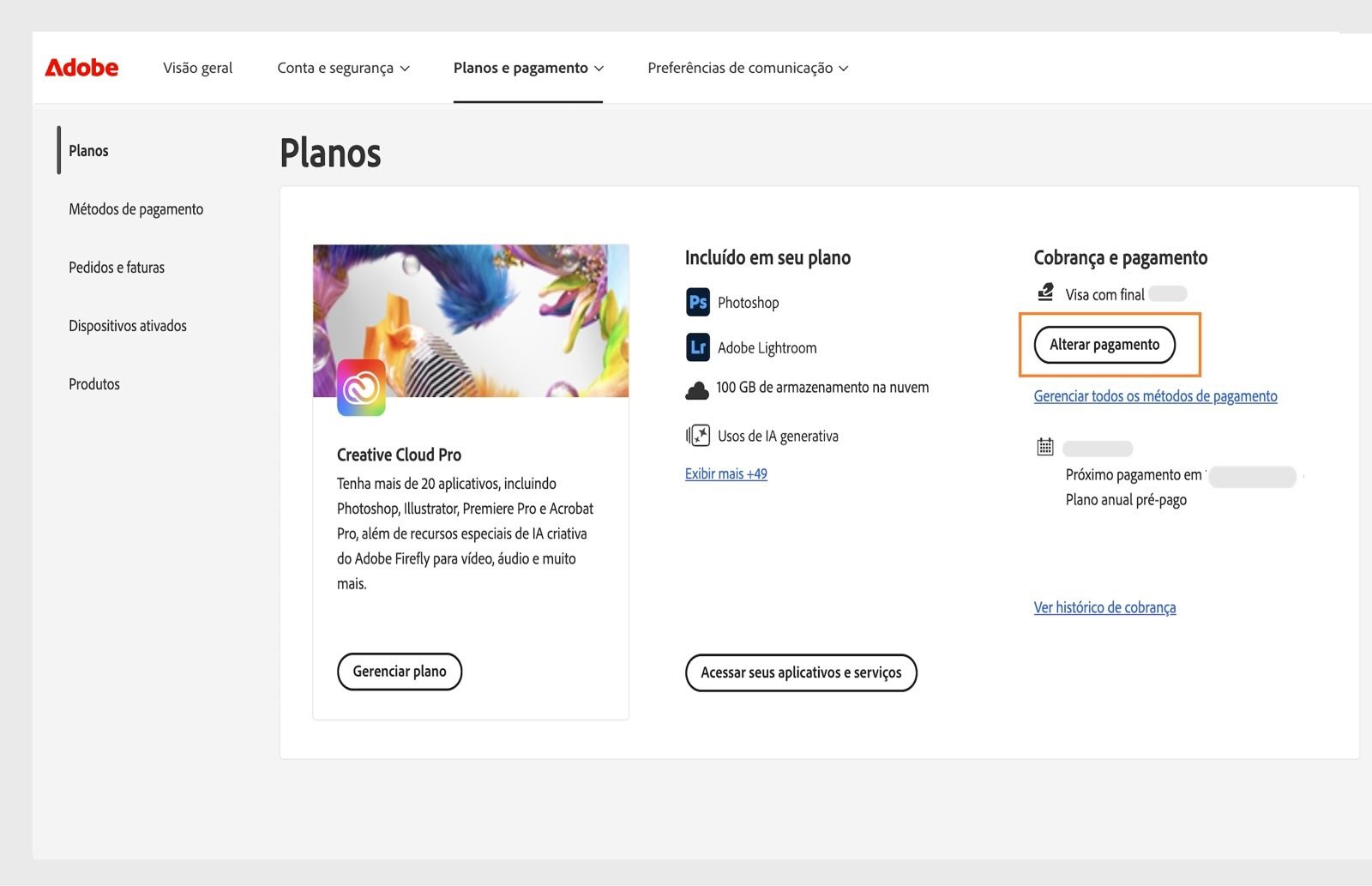This screenshot has height=886, width=1372.
Task: Click the Photoshop Ps icon
Action: pos(698,302)
